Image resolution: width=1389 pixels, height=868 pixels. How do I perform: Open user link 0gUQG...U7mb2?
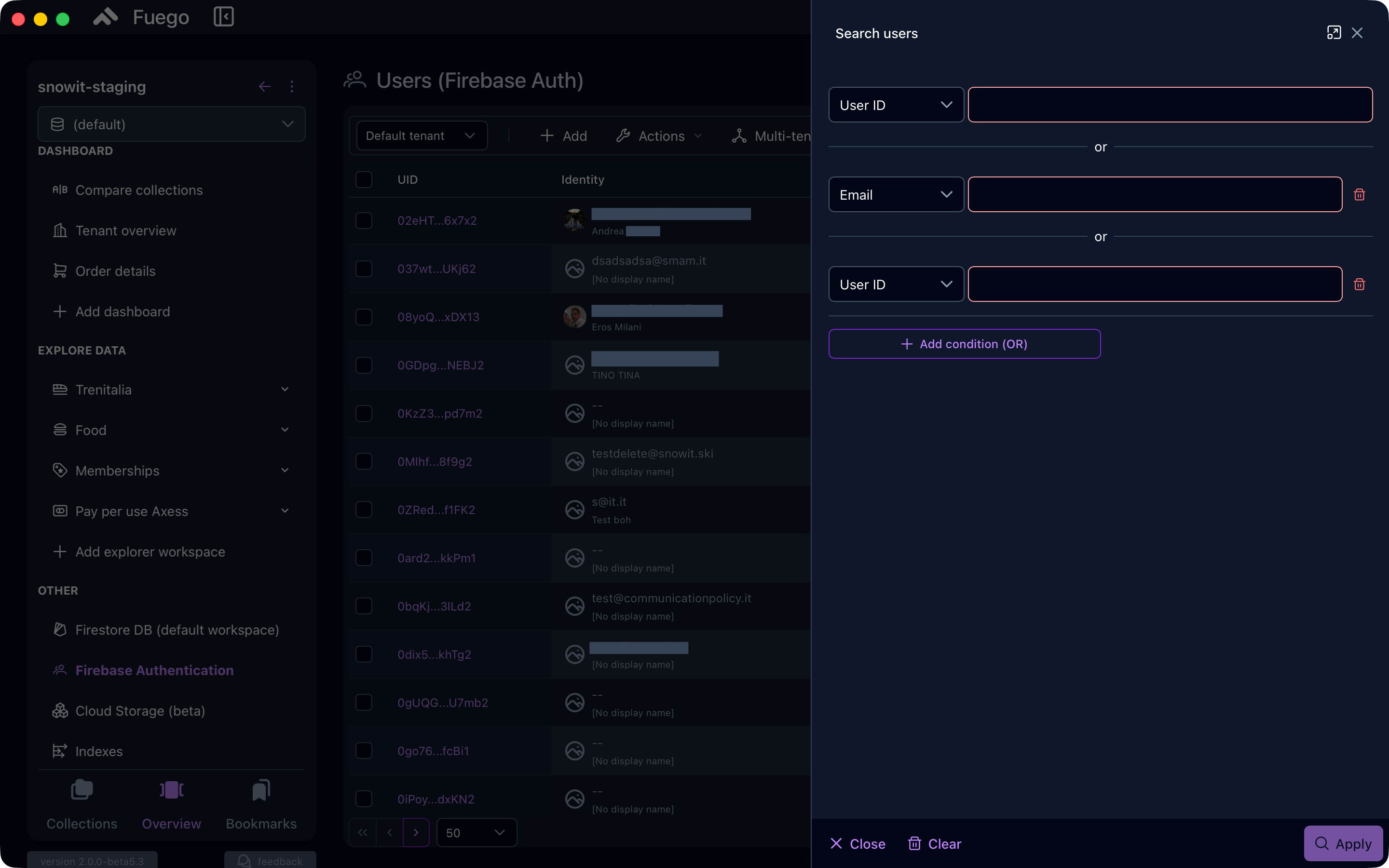coord(443,703)
